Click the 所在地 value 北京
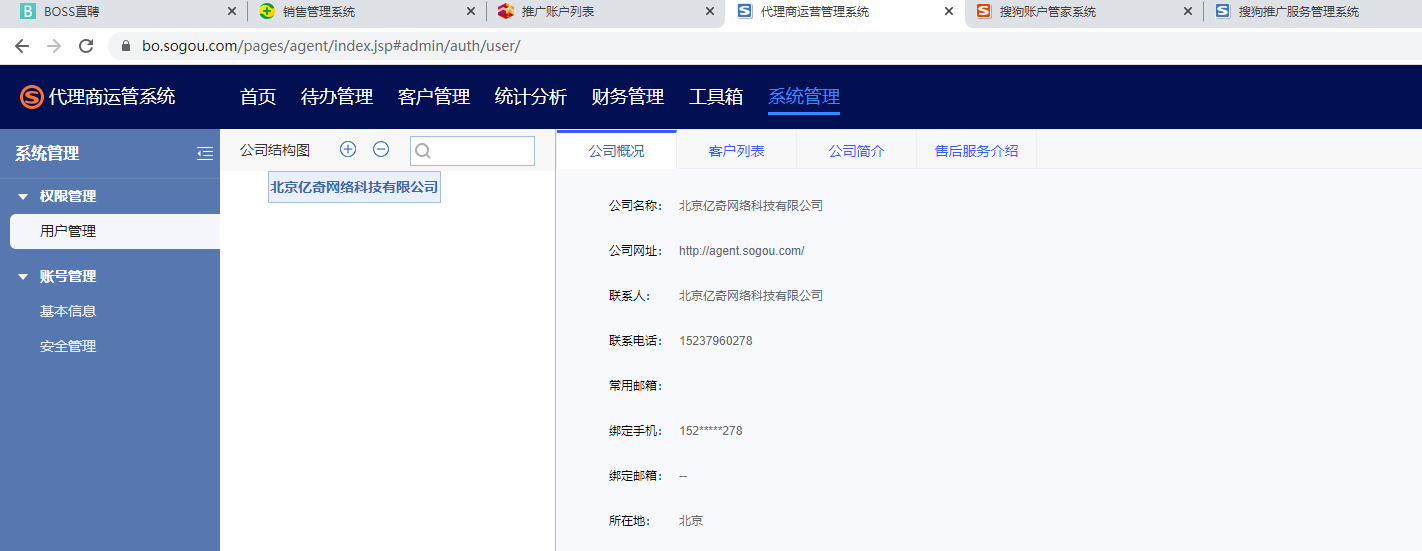The height and width of the screenshot is (551, 1422). 691,521
